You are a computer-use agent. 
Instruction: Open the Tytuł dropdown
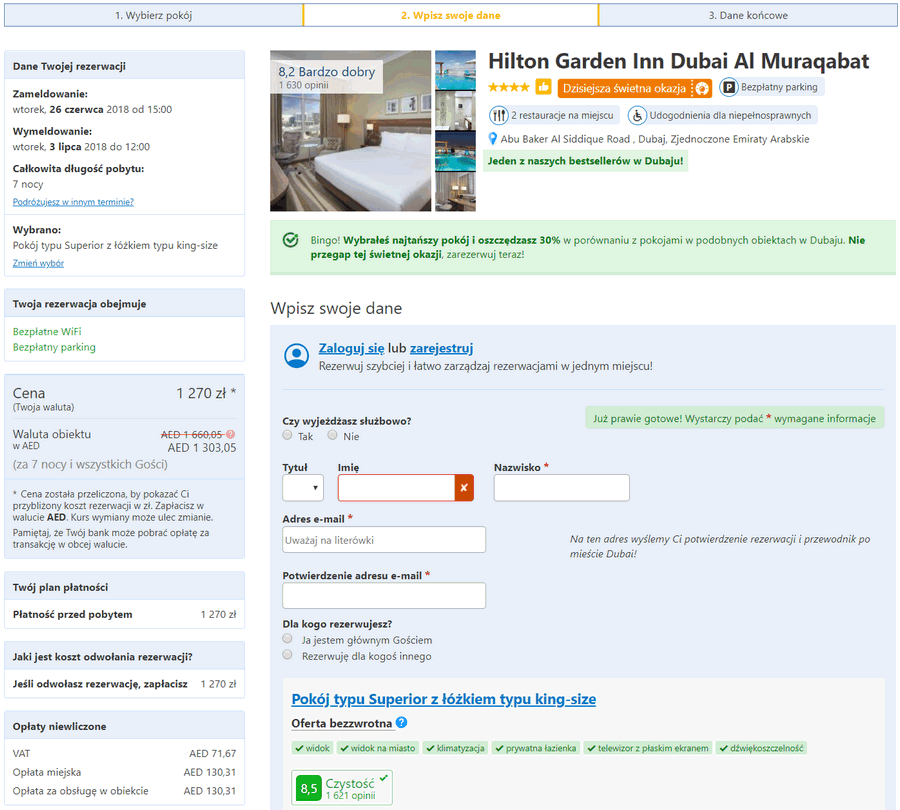point(302,487)
